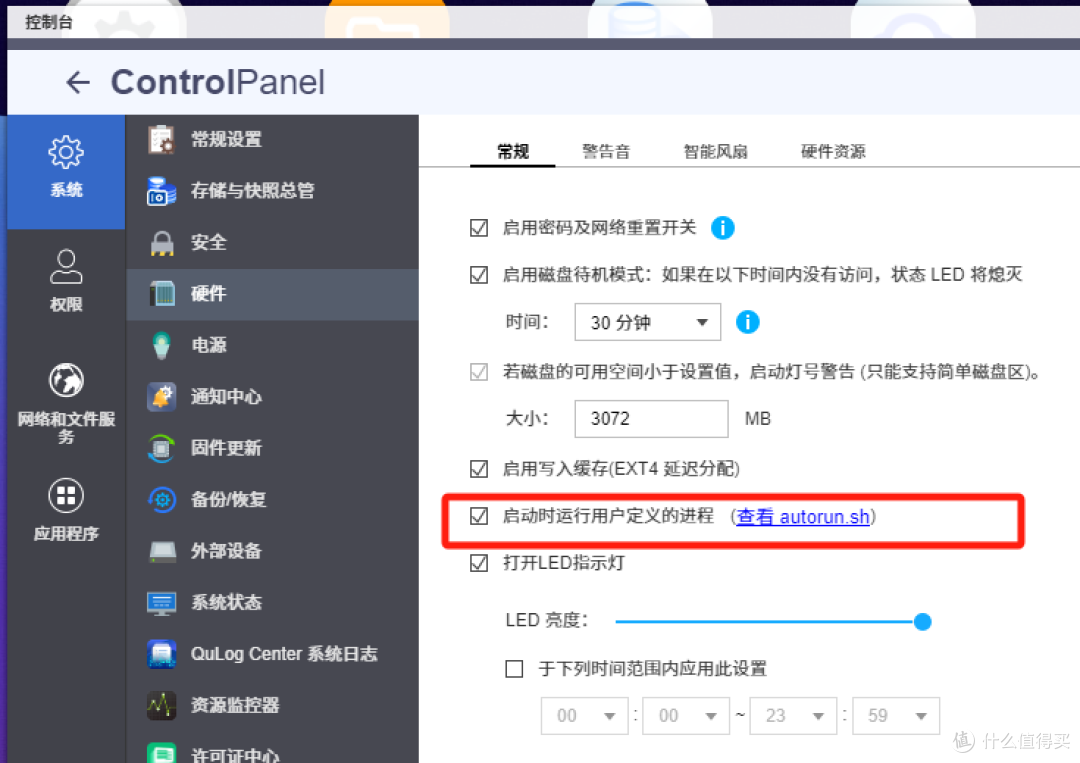Screen dimensions: 1080x763
Task: Open the end minute 59 dropdown
Action: 896,715
